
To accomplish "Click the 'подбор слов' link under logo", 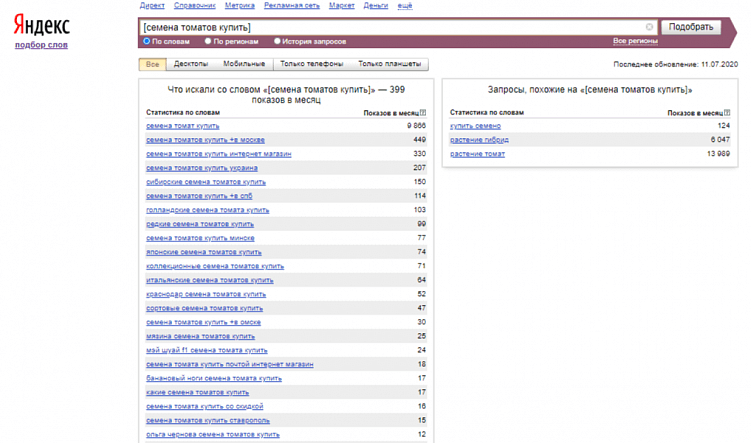I will point(41,45).
